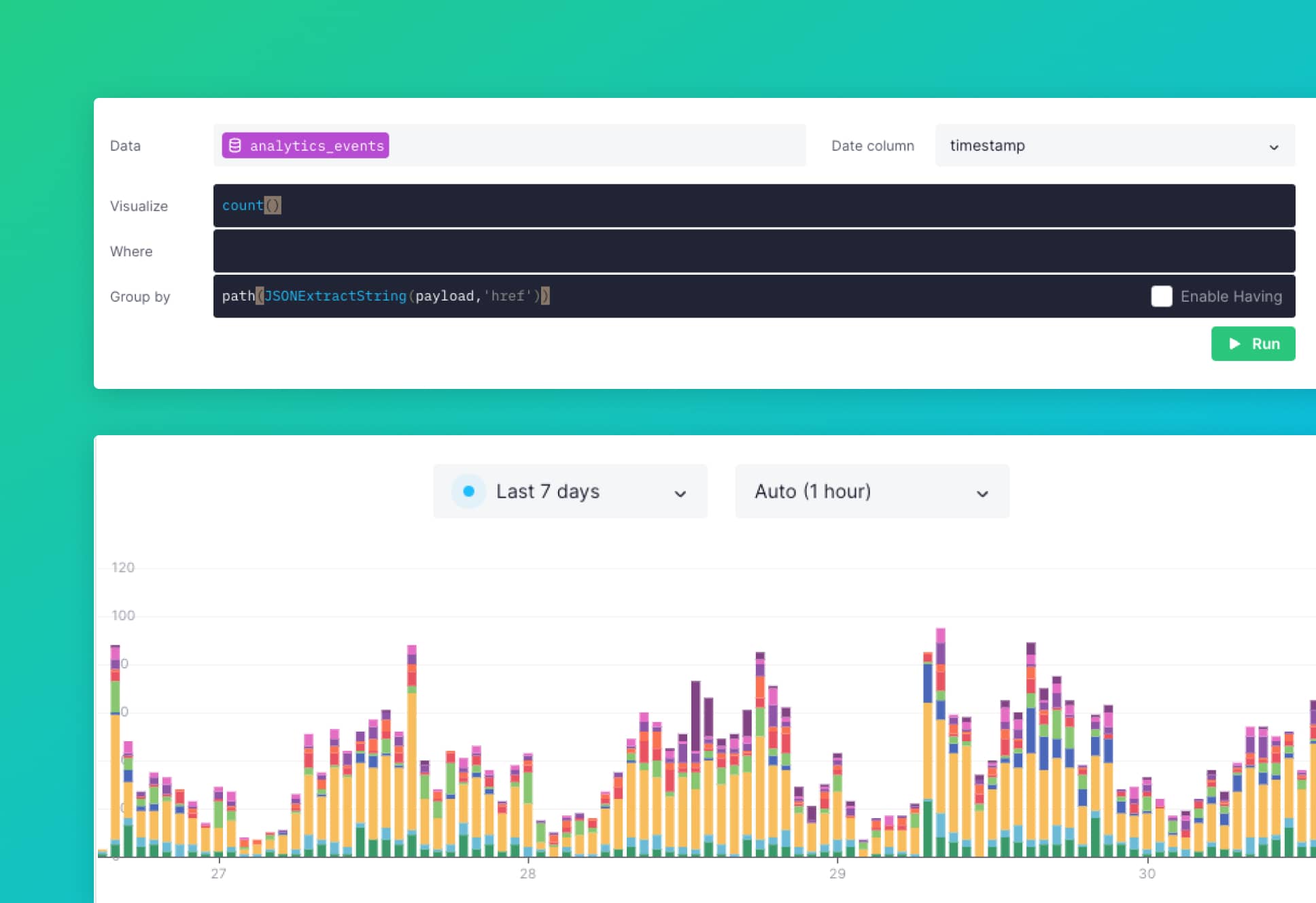This screenshot has height=903, width=1316.
Task: Select the purple analytics_events data chip
Action: pyautogui.click(x=305, y=145)
